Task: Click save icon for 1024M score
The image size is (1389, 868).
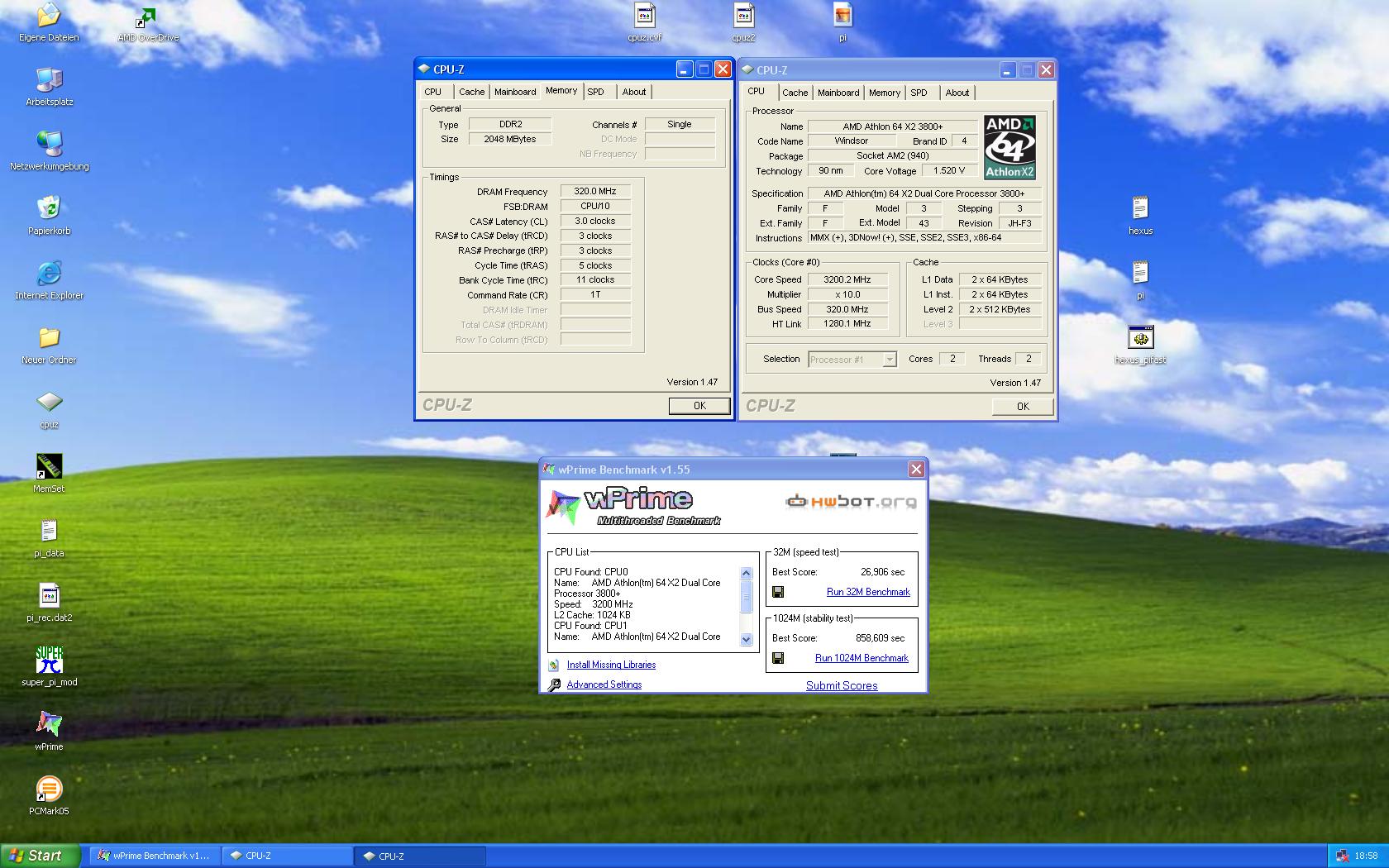Action: coord(778,658)
